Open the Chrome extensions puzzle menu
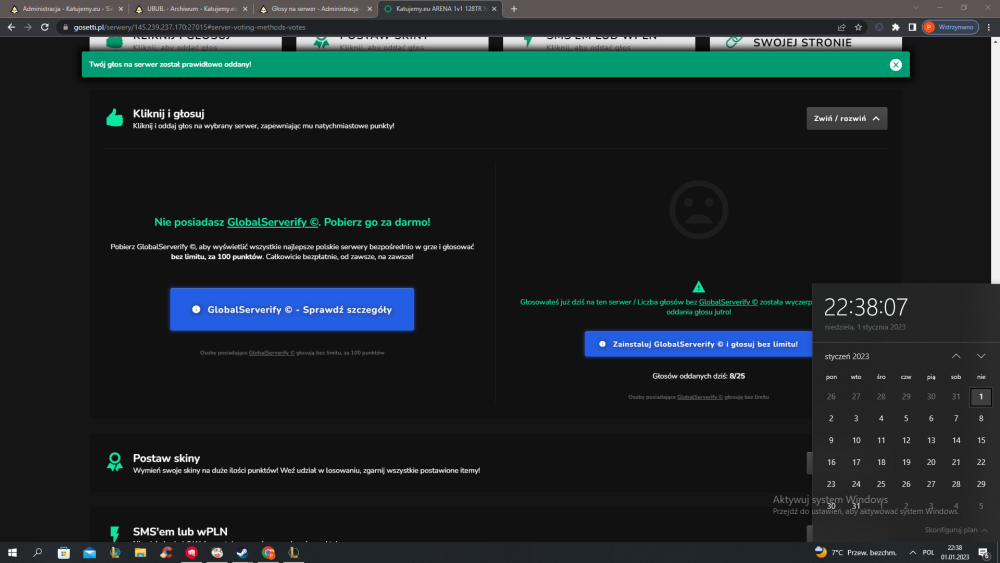This screenshot has width=1000, height=563. (895, 27)
